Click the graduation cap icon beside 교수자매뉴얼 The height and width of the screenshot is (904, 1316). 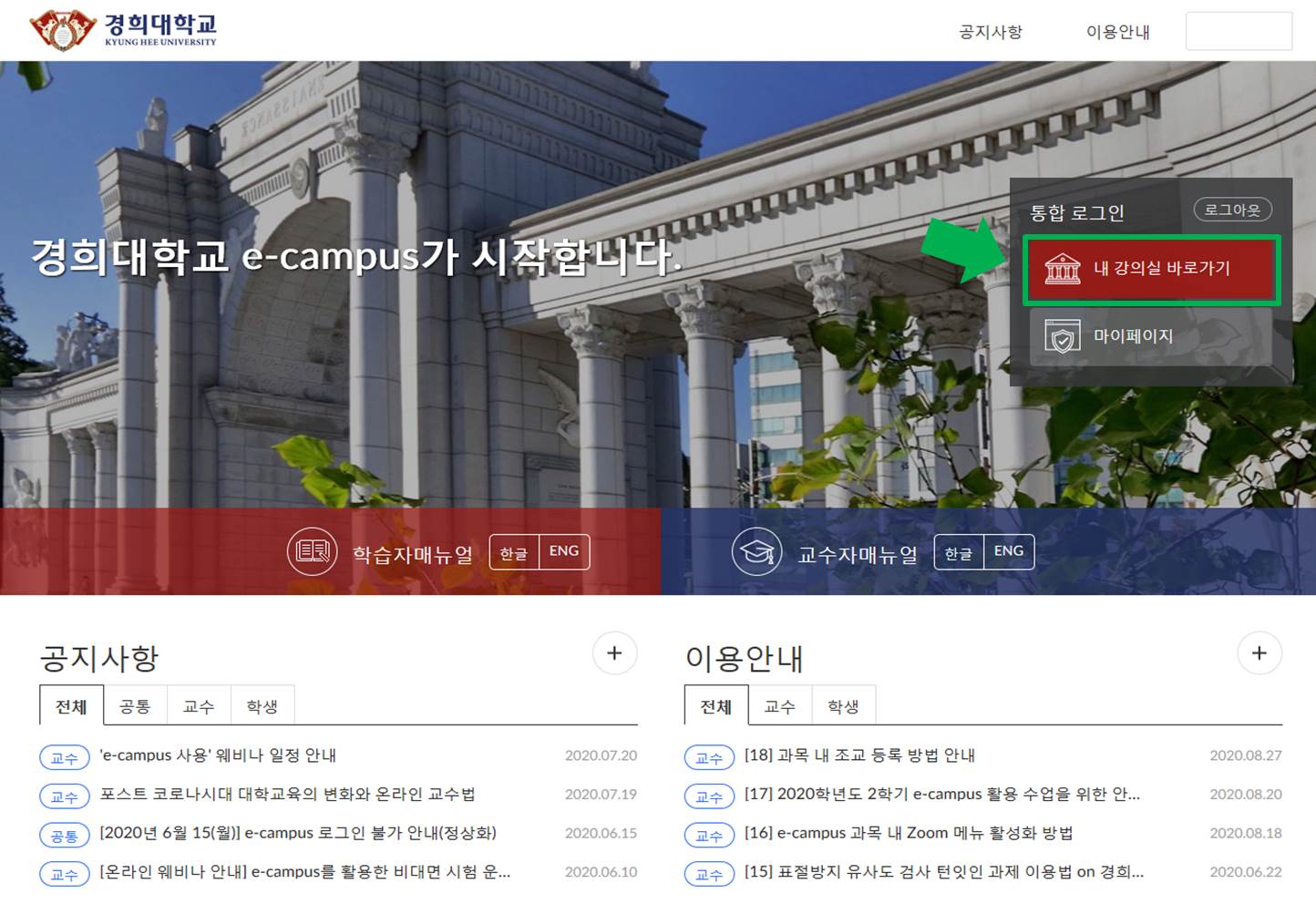(756, 551)
